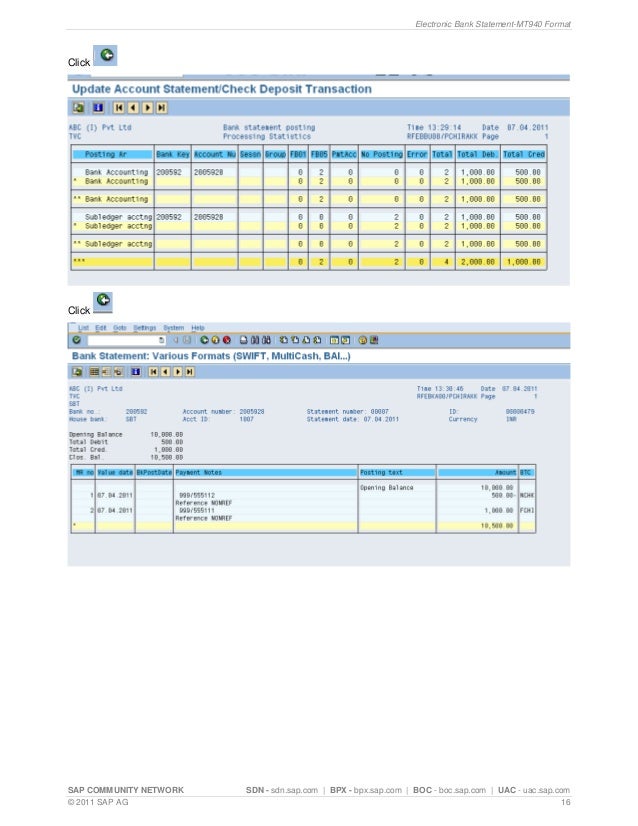Click Next Page icon in Bank Statement standard toolbar
The width and height of the screenshot is (638, 826).
tap(306, 340)
